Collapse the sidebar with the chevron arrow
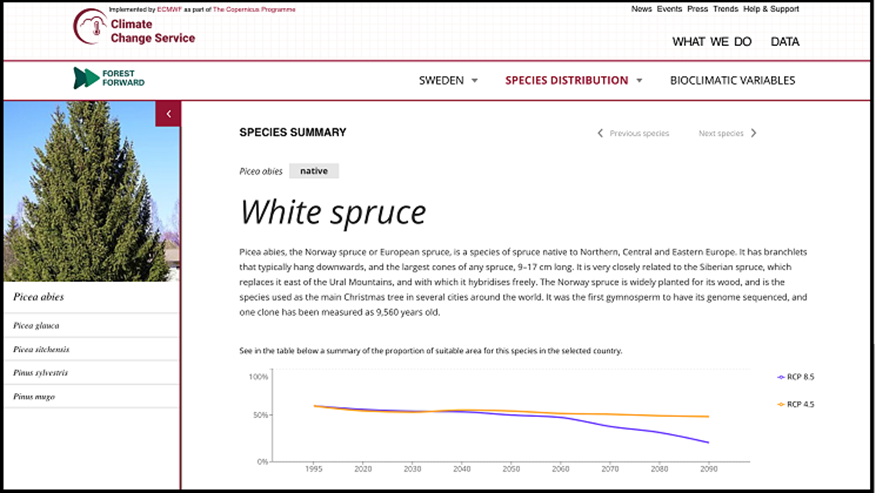Viewport: 878px width, 493px height. click(x=168, y=114)
